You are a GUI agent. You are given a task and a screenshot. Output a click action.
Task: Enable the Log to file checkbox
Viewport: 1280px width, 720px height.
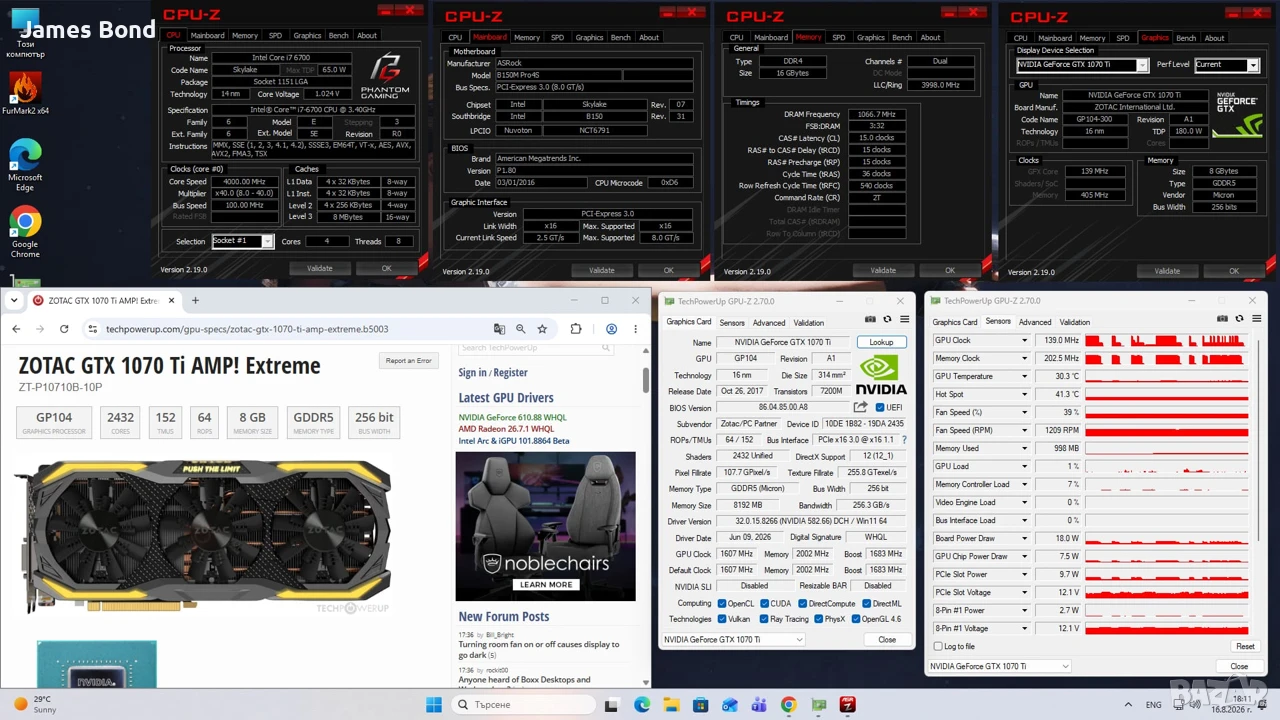coord(937,647)
